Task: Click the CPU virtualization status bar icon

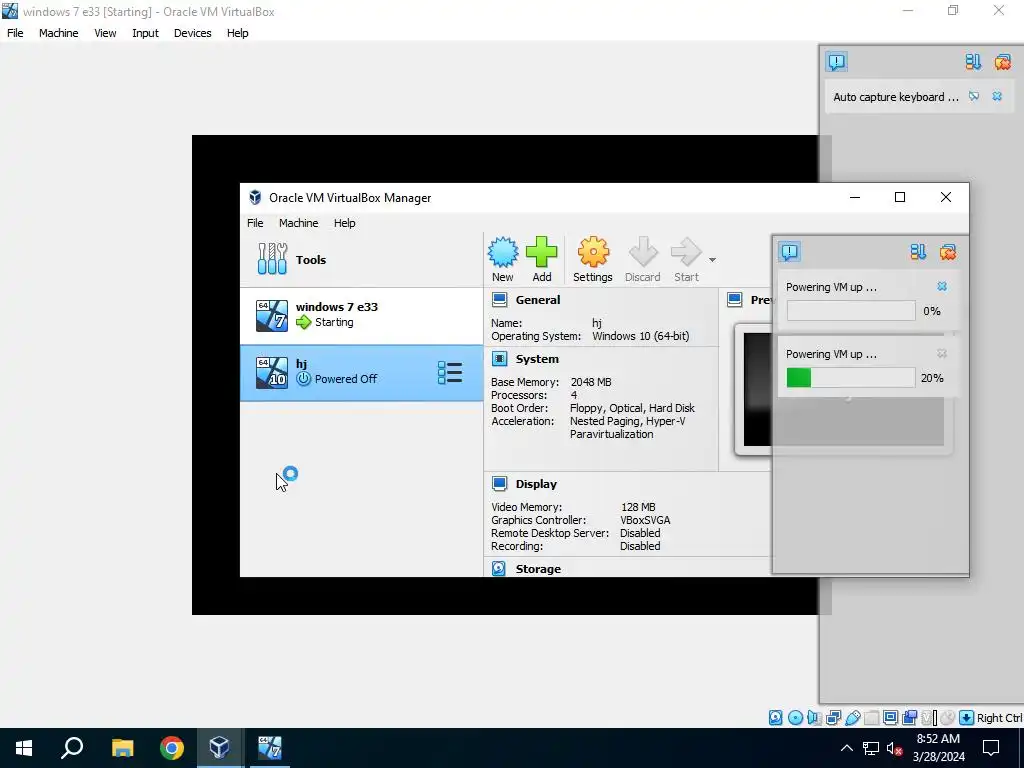Action: pos(927,718)
